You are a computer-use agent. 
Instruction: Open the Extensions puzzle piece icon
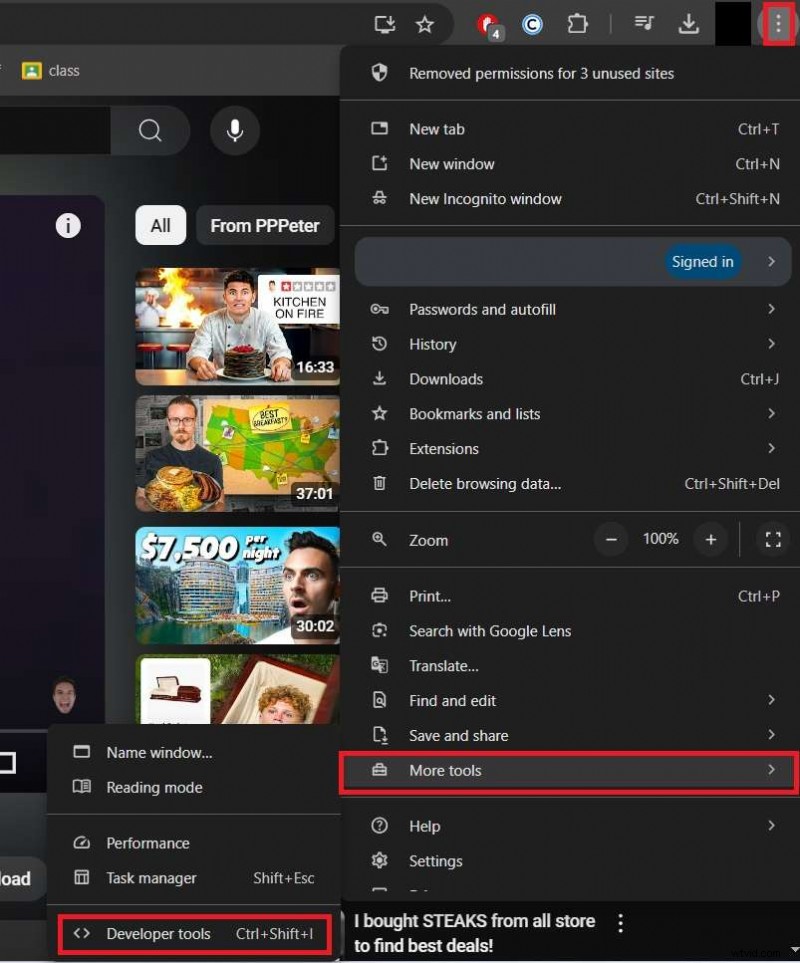[578, 24]
